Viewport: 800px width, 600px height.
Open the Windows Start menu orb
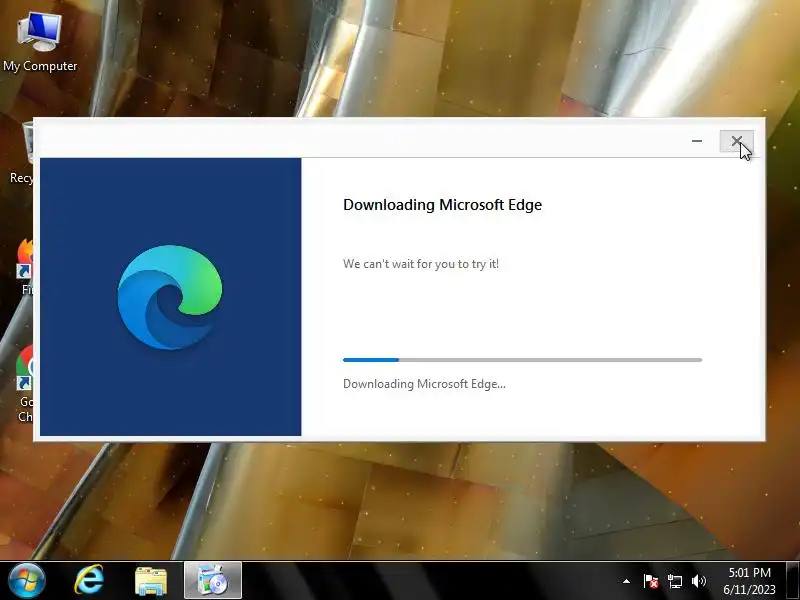27,581
